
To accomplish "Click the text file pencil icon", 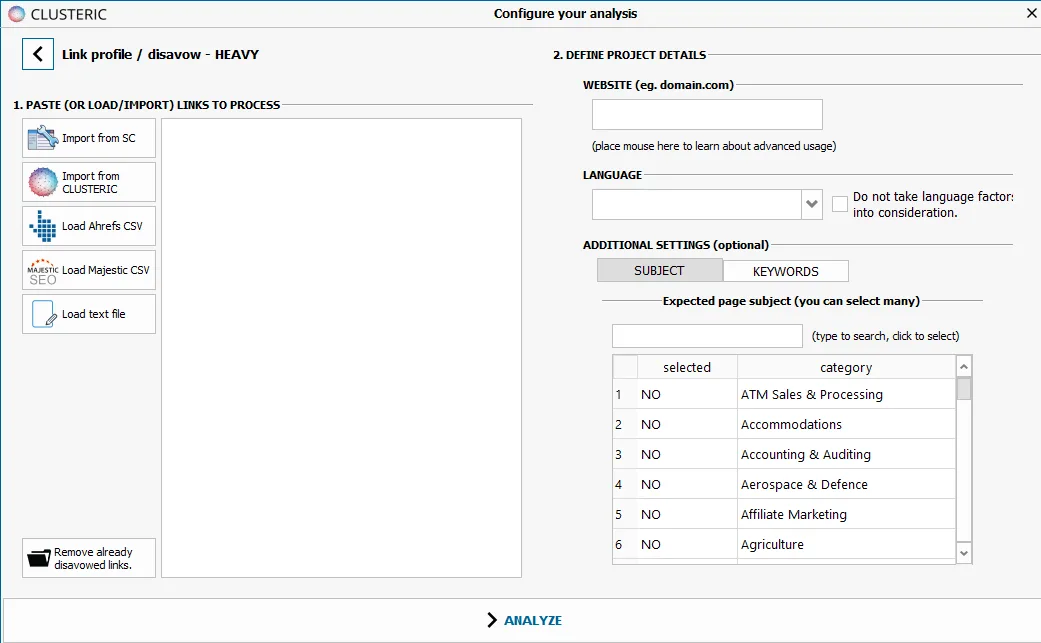I will [x=44, y=314].
